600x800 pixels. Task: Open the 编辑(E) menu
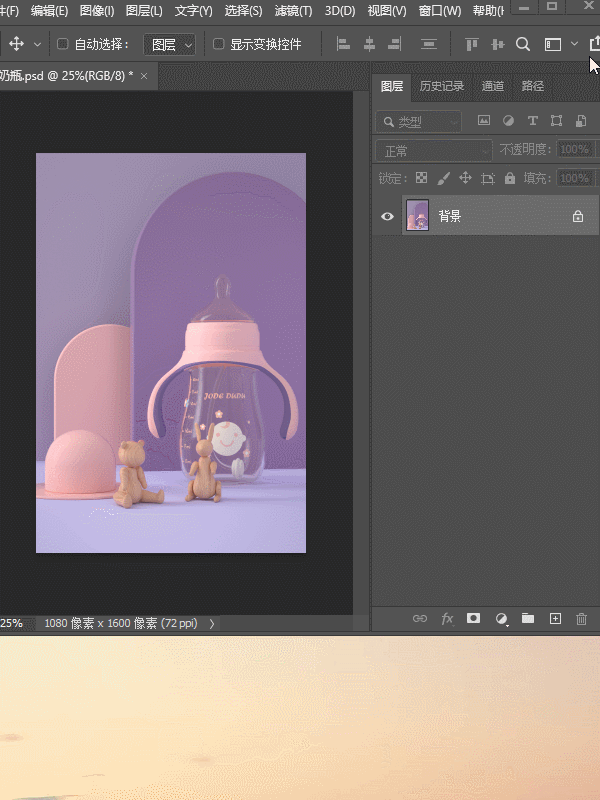pos(49,10)
